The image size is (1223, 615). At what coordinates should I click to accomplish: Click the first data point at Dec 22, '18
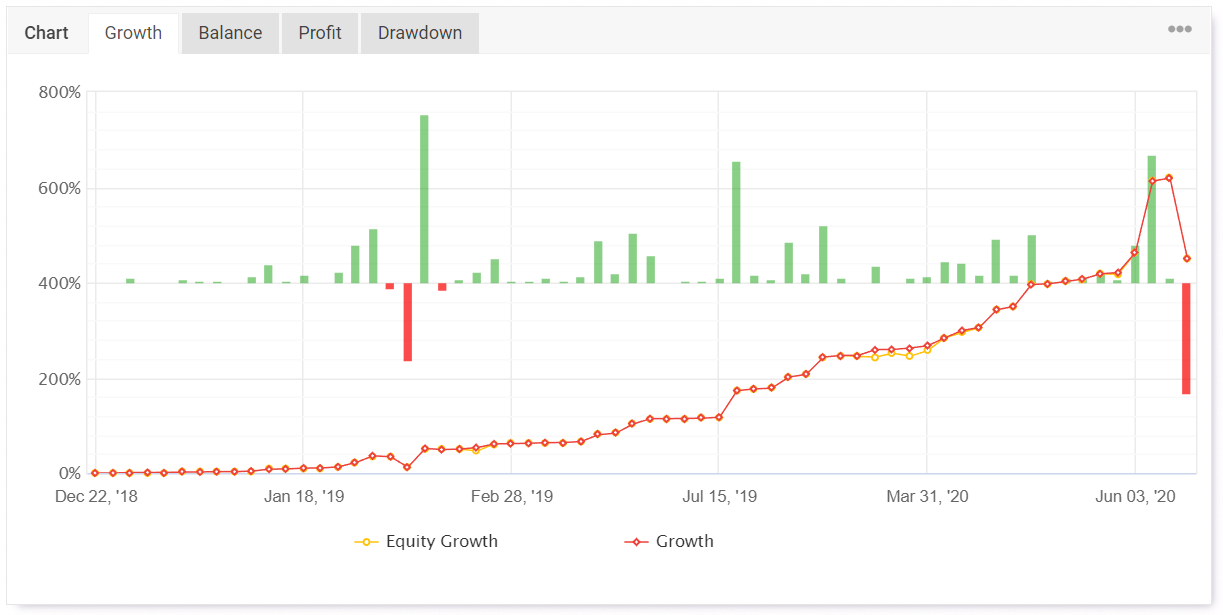95,473
